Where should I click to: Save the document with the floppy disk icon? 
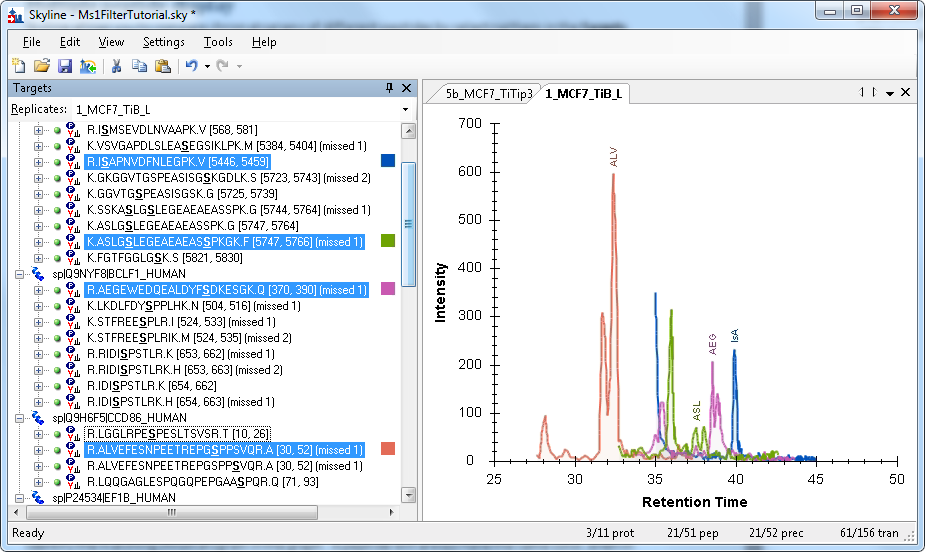[x=64, y=66]
